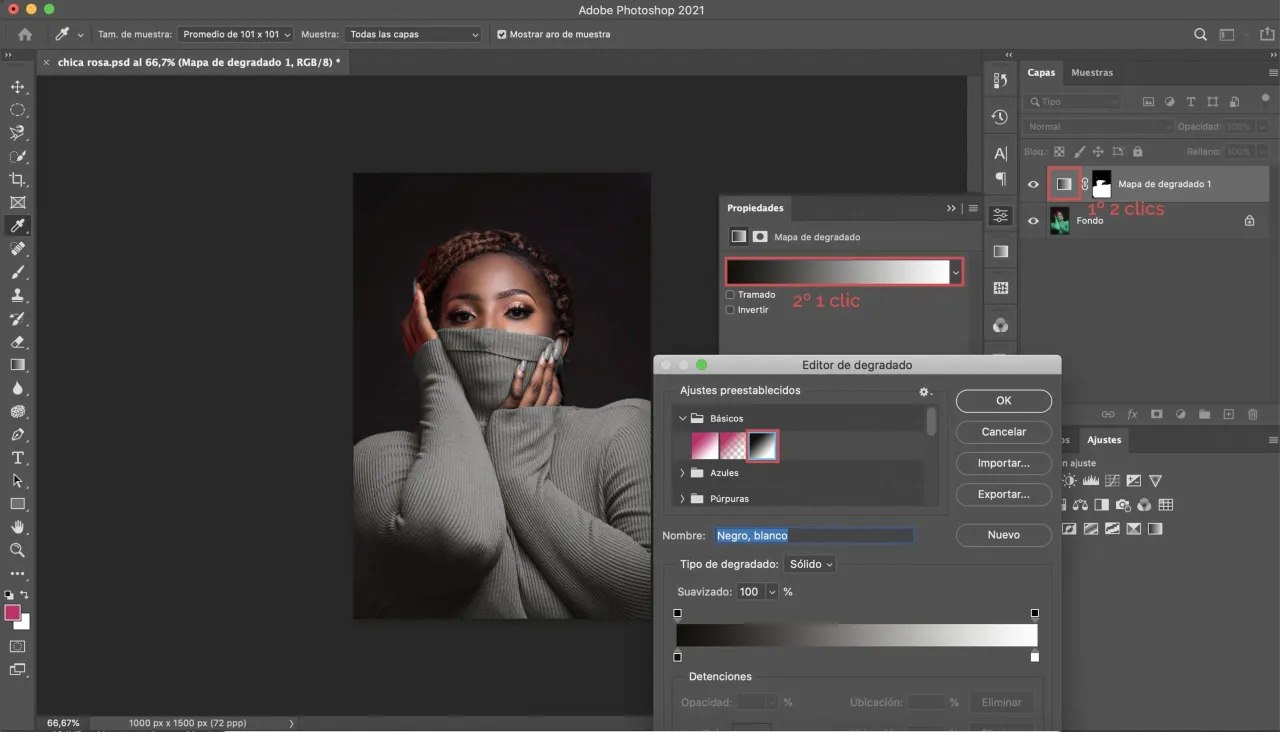The width and height of the screenshot is (1280, 732).
Task: Select the Crop tool
Action: [x=17, y=180]
